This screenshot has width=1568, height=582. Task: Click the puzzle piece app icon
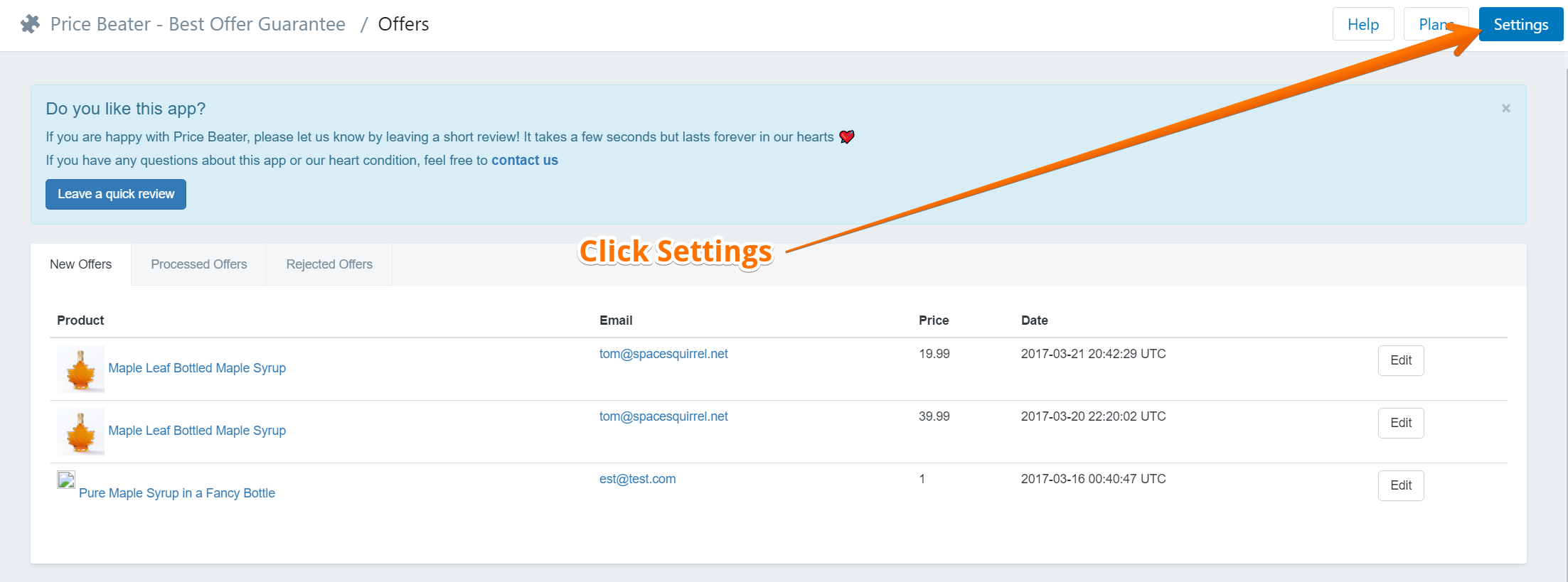(x=31, y=24)
